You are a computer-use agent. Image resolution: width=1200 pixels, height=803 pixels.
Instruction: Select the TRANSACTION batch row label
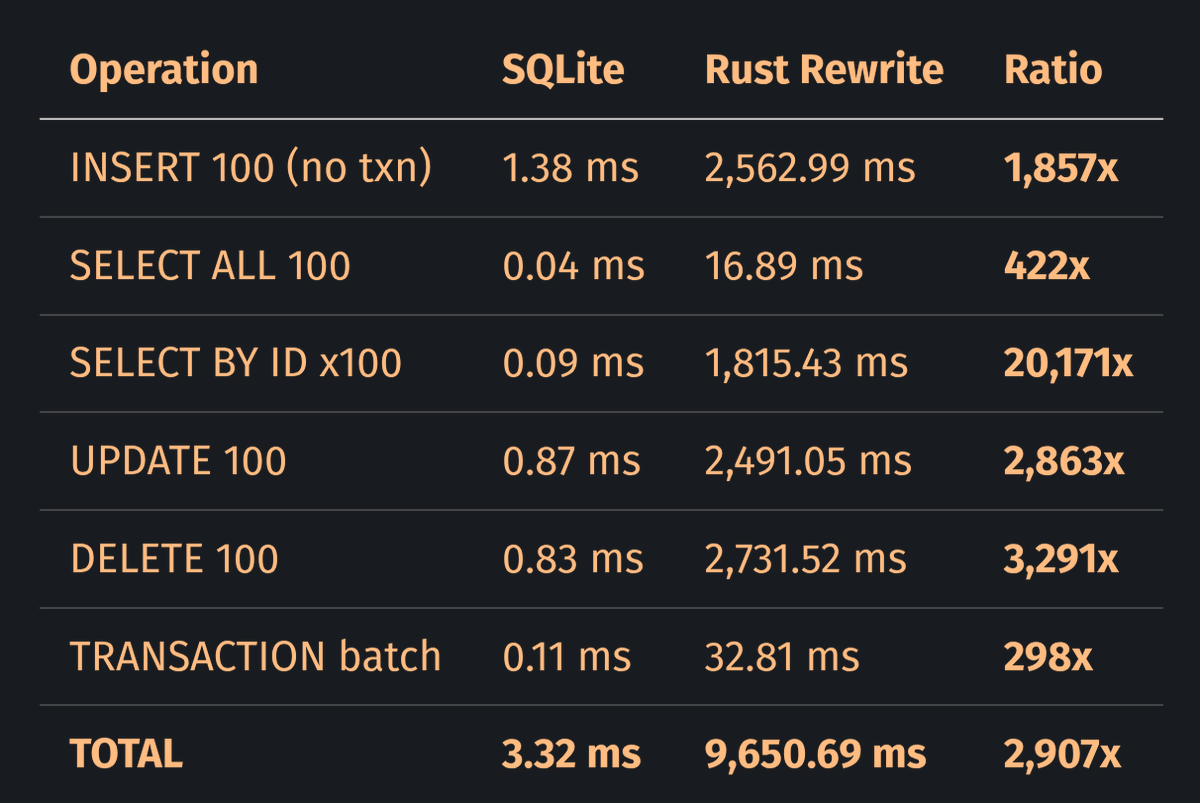[256, 656]
